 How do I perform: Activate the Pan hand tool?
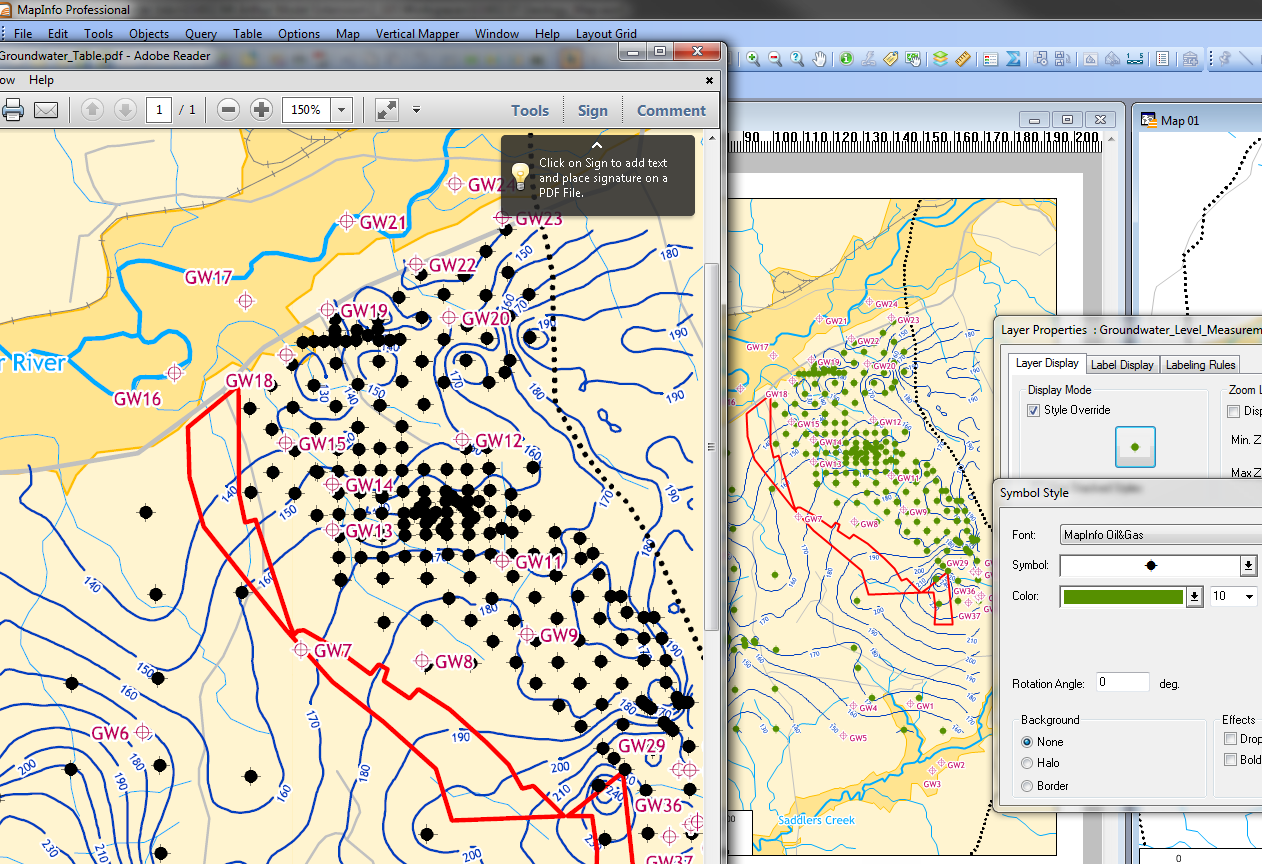819,59
